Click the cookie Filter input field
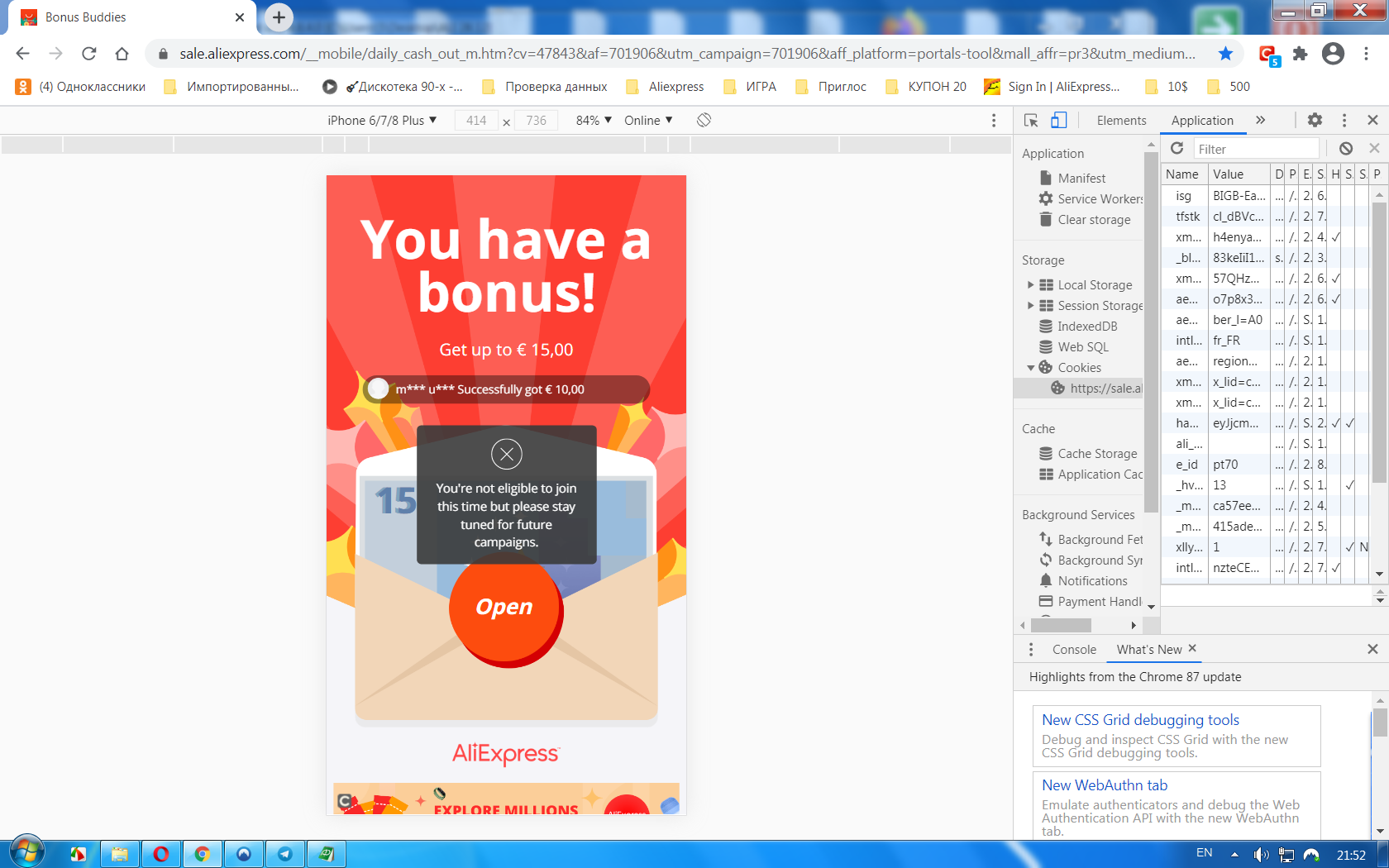 tap(1256, 149)
